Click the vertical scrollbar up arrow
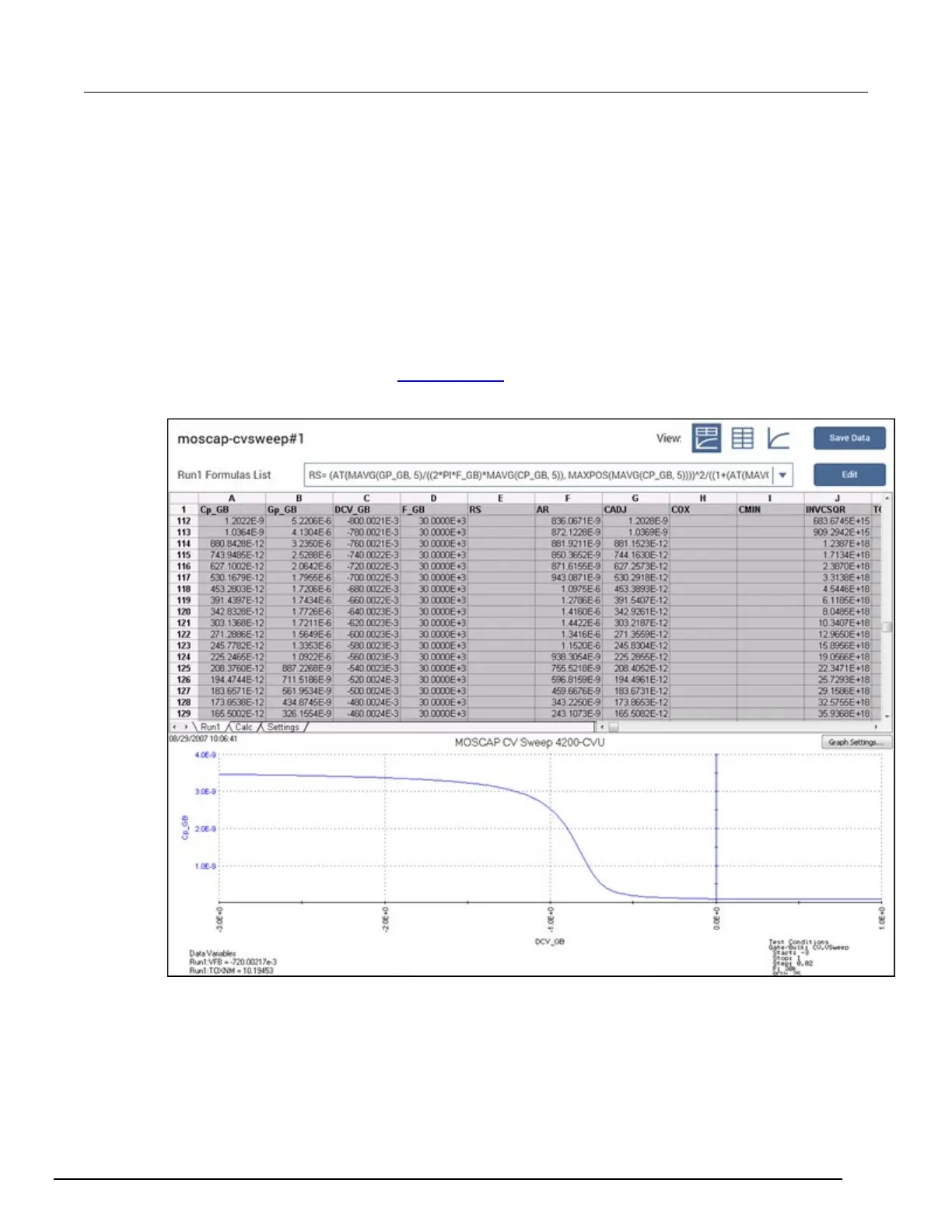Image resolution: width=952 pixels, height=1232 pixels. 887,498
